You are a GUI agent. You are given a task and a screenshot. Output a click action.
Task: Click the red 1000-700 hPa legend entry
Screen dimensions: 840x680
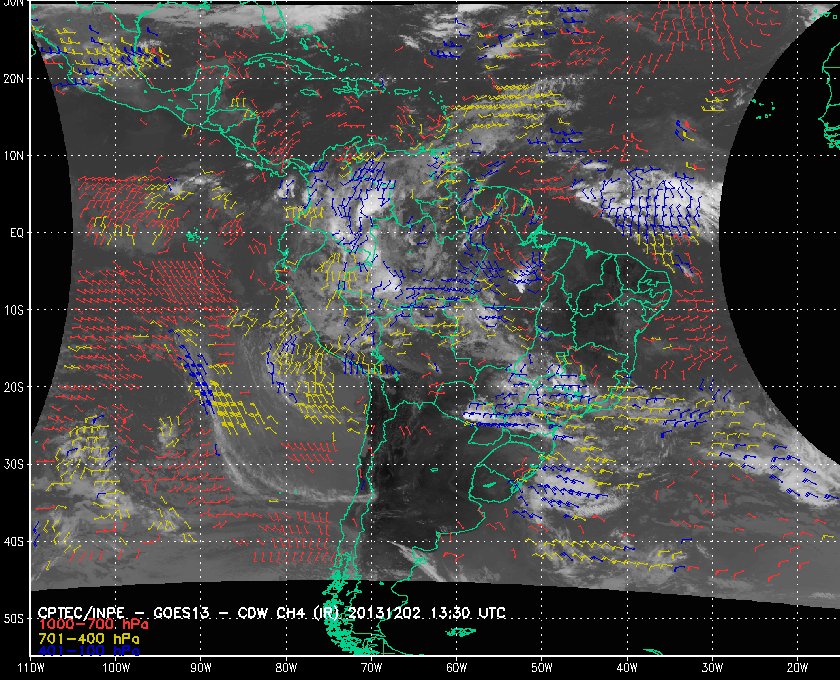click(93, 625)
